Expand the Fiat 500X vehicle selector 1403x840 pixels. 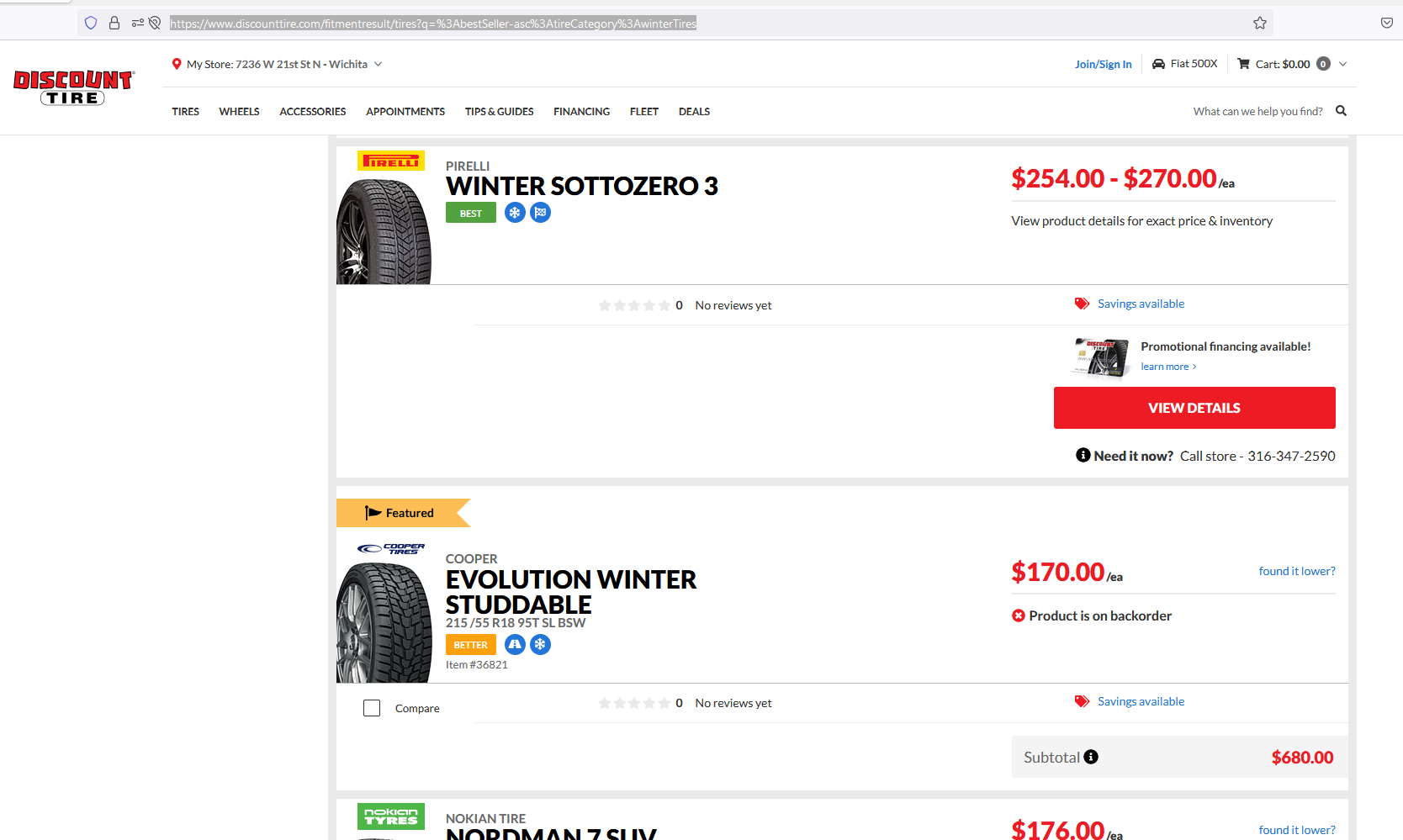coord(1194,63)
